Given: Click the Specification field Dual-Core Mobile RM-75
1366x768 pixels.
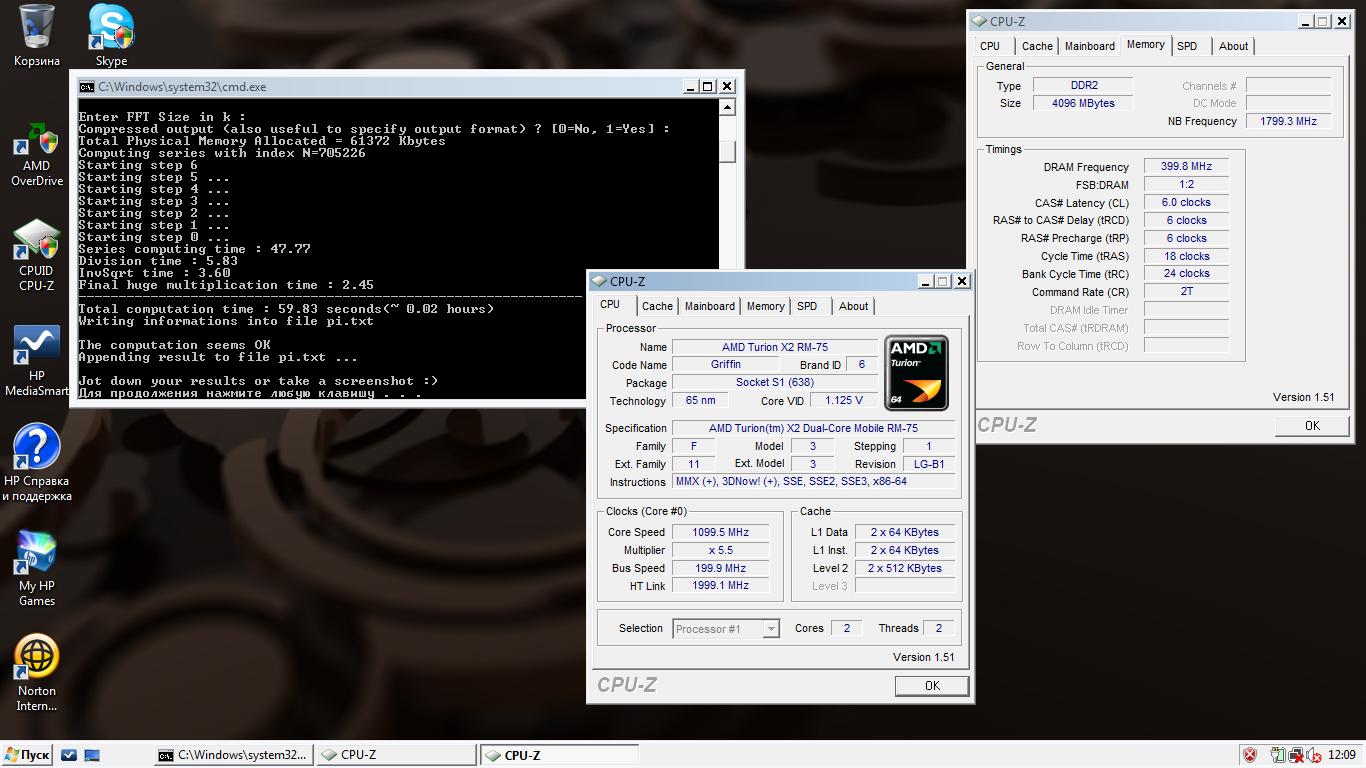Looking at the screenshot, I should pos(813,428).
